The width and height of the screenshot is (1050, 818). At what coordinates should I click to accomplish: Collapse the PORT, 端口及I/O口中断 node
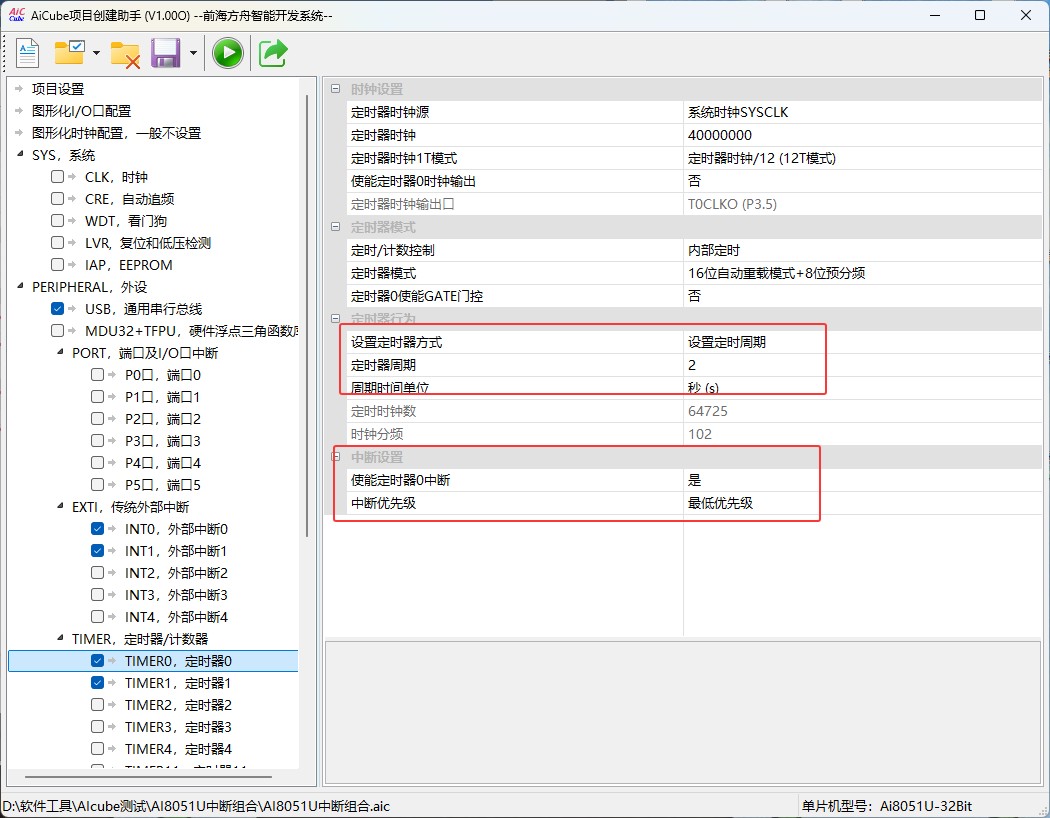coord(60,352)
